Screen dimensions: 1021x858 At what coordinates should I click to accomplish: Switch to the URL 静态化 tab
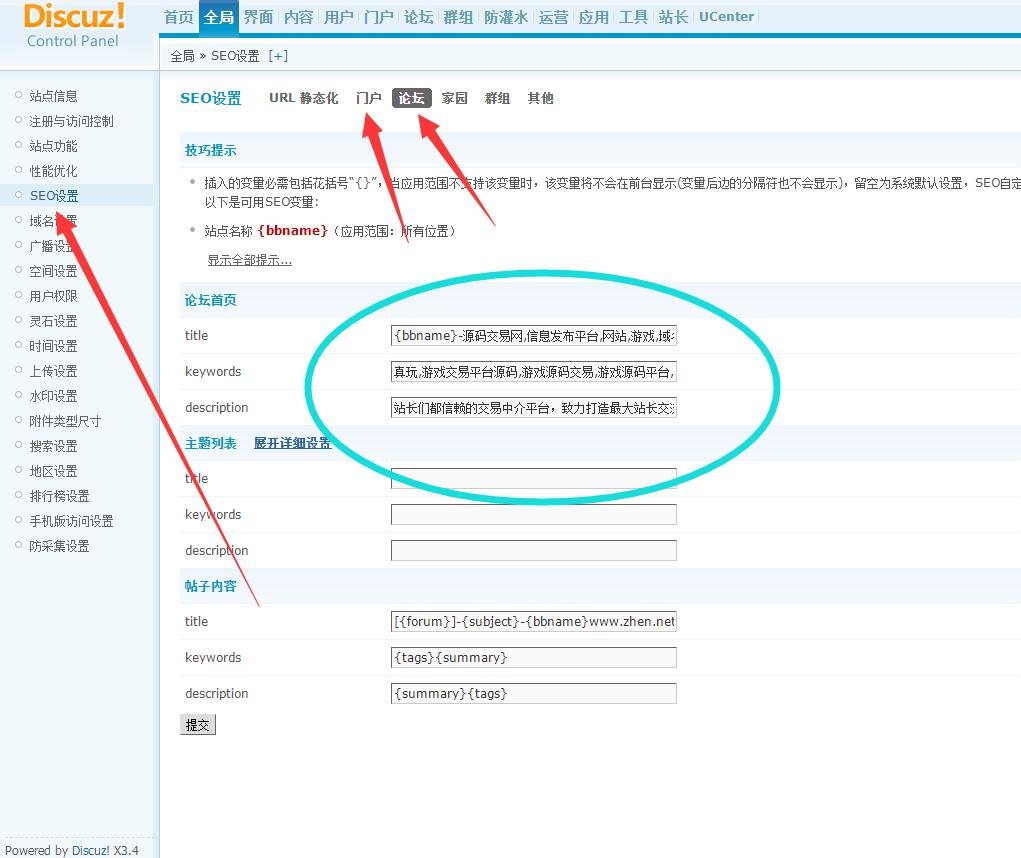303,98
